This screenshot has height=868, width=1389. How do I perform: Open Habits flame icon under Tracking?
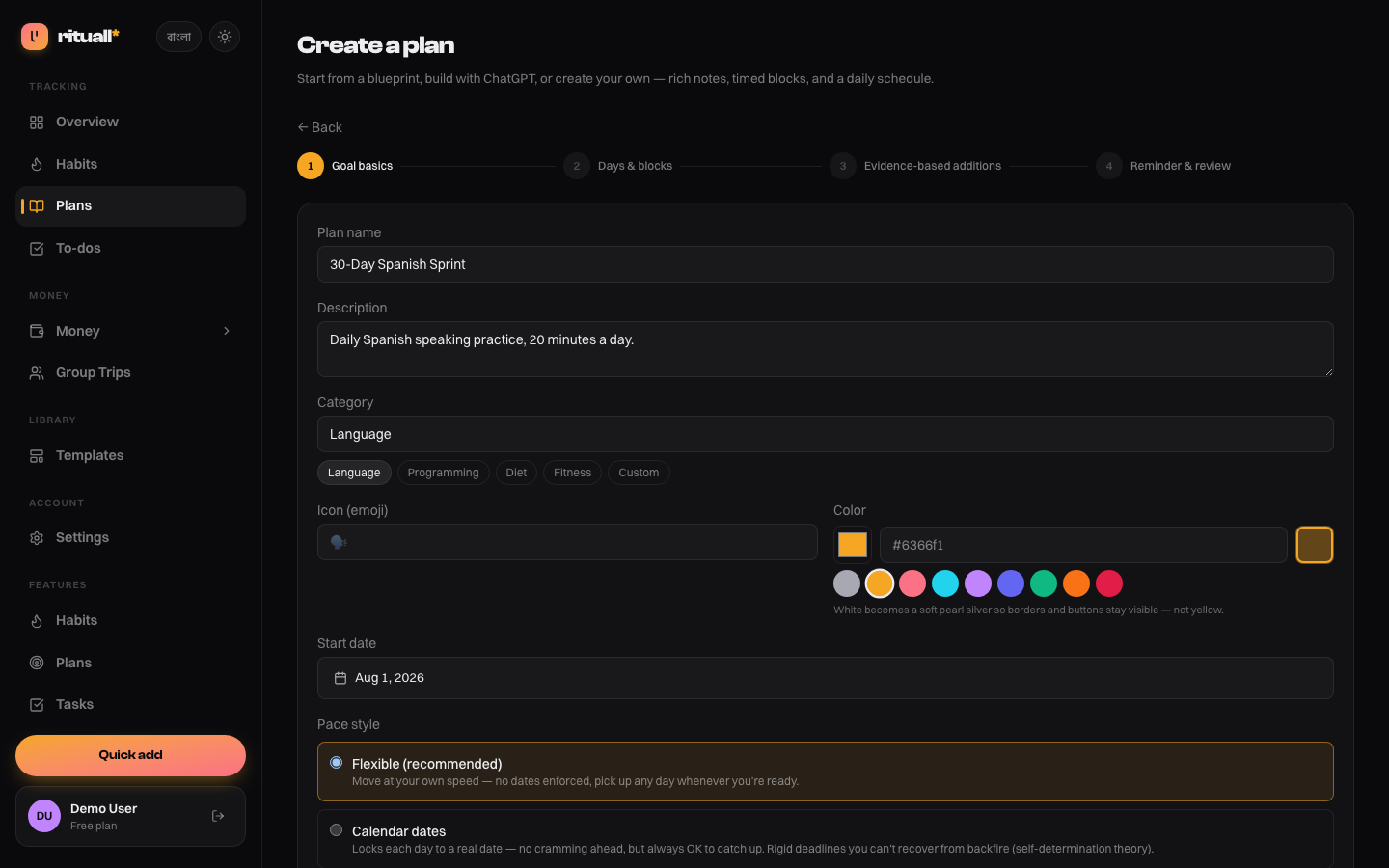click(37, 165)
